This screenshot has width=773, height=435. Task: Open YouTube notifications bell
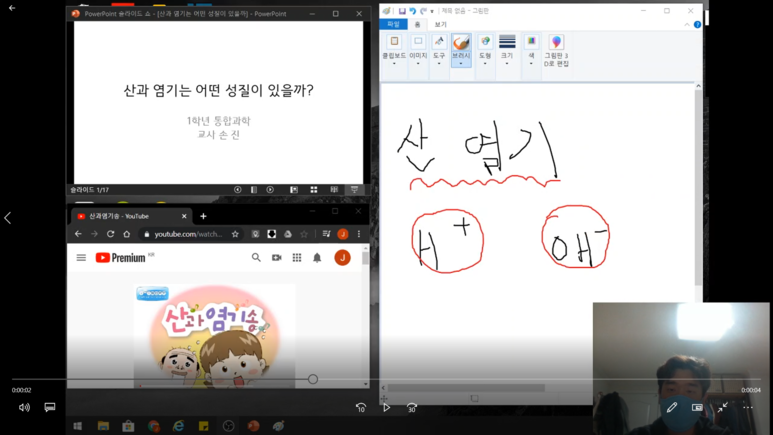(x=317, y=257)
